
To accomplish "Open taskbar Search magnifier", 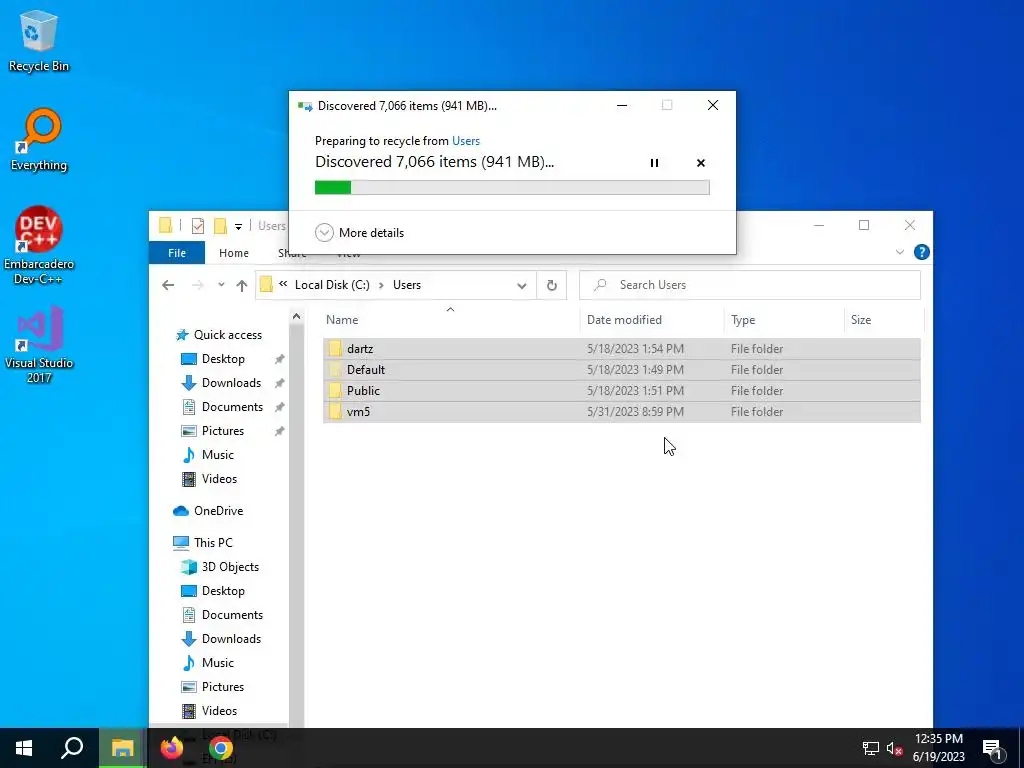I will coord(72,748).
